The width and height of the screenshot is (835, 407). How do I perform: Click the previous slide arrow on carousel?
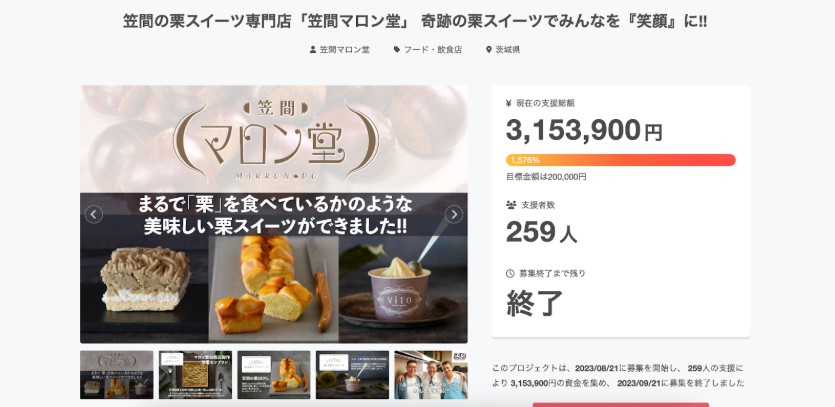94,215
